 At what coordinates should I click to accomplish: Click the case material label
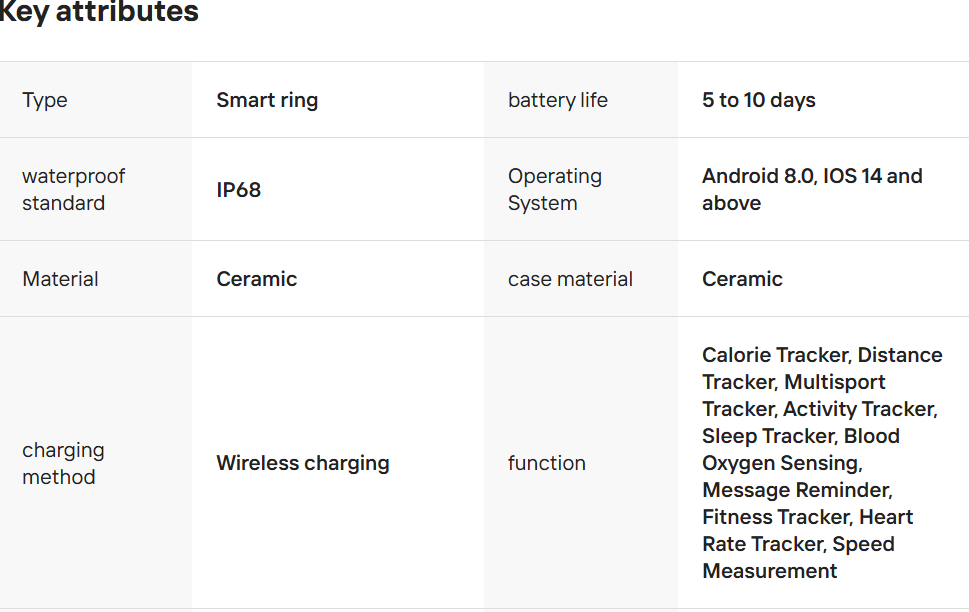(x=570, y=279)
